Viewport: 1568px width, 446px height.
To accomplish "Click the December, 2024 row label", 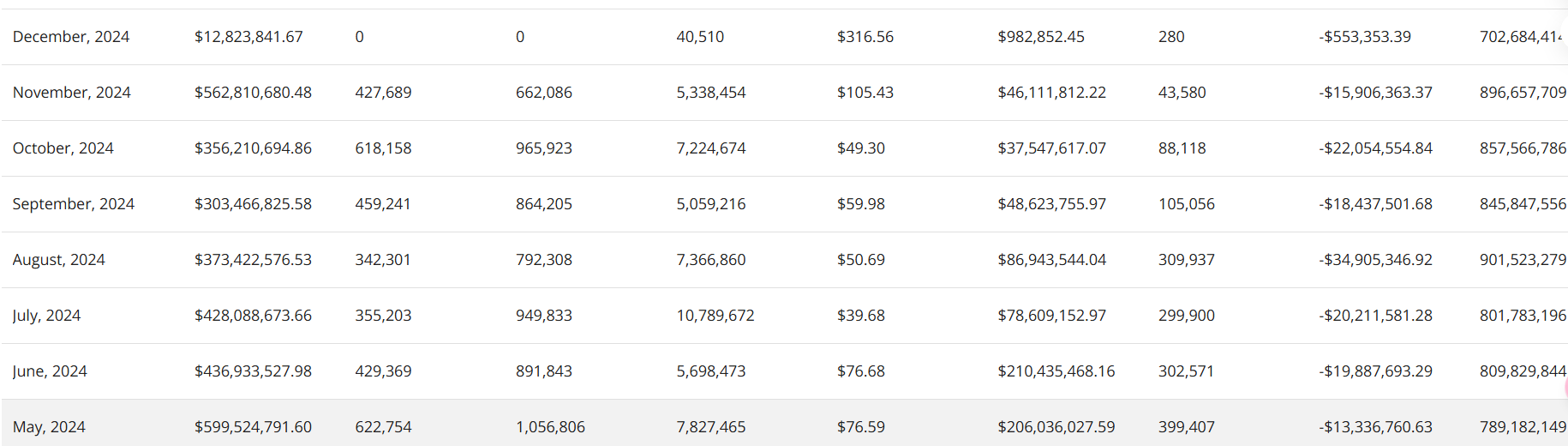I will [x=71, y=37].
